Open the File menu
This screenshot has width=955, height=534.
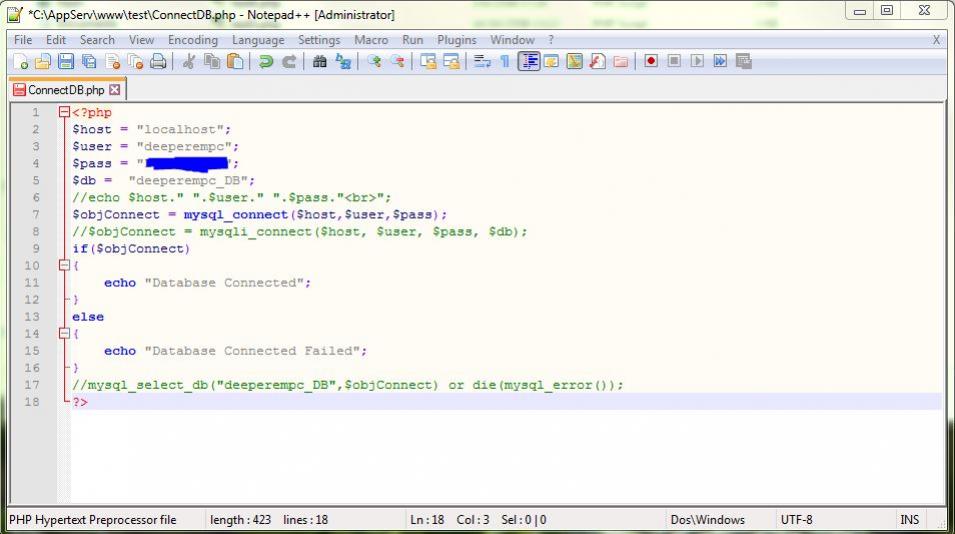click(23, 40)
